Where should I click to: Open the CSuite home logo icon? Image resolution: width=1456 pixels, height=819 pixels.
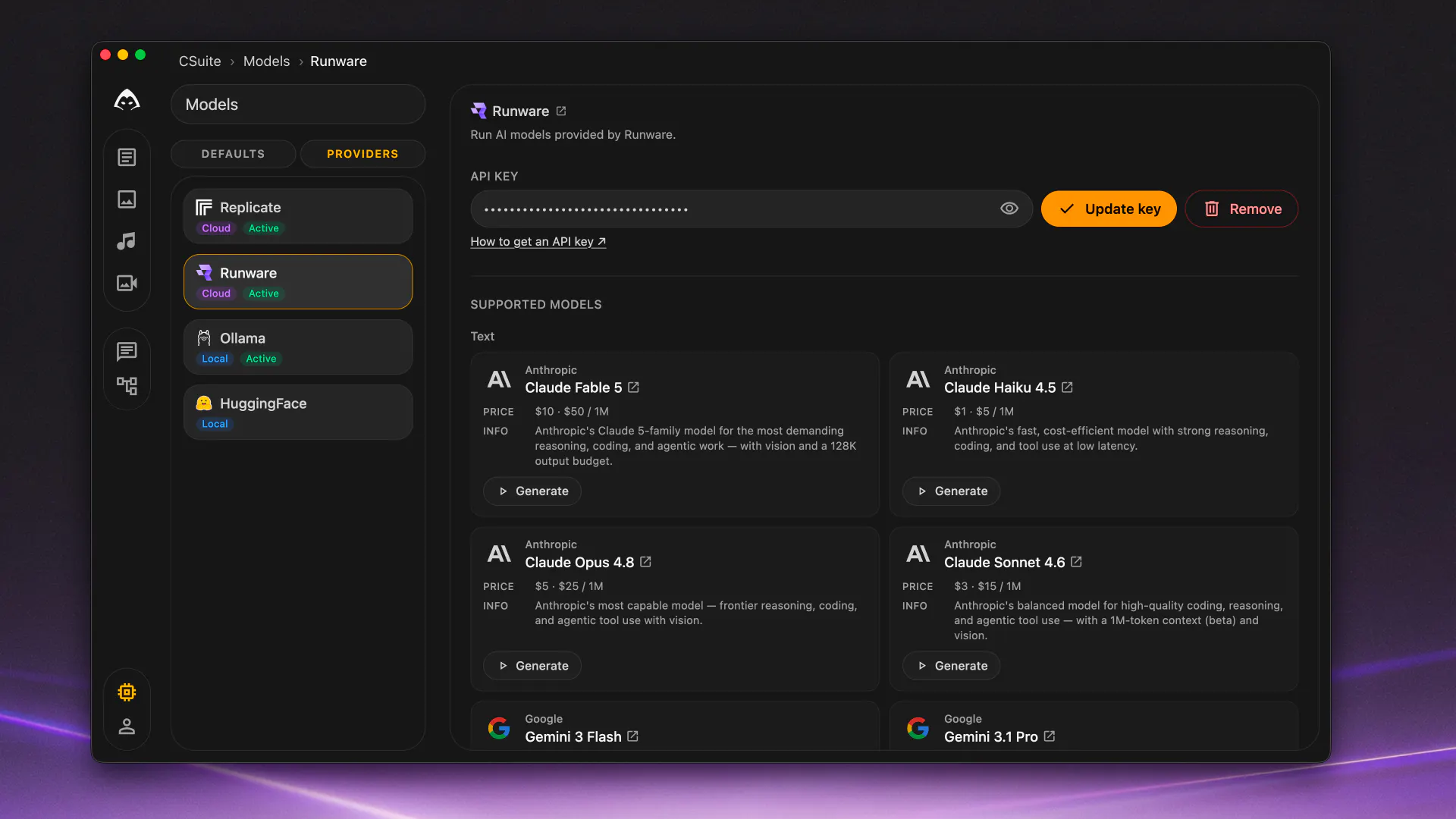tap(127, 100)
